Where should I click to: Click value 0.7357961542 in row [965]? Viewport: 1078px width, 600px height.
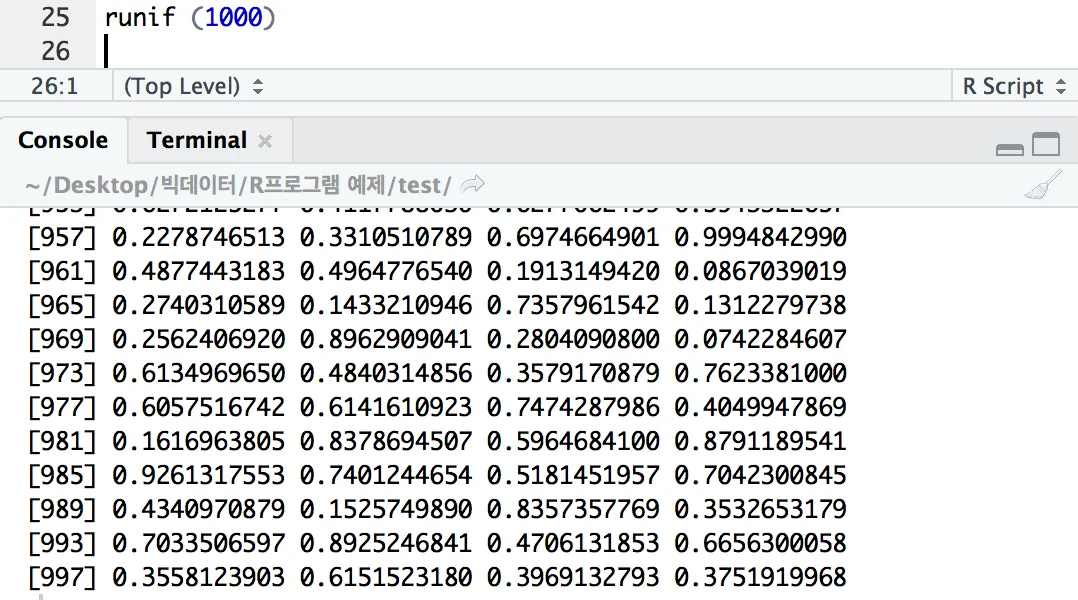[x=573, y=305]
